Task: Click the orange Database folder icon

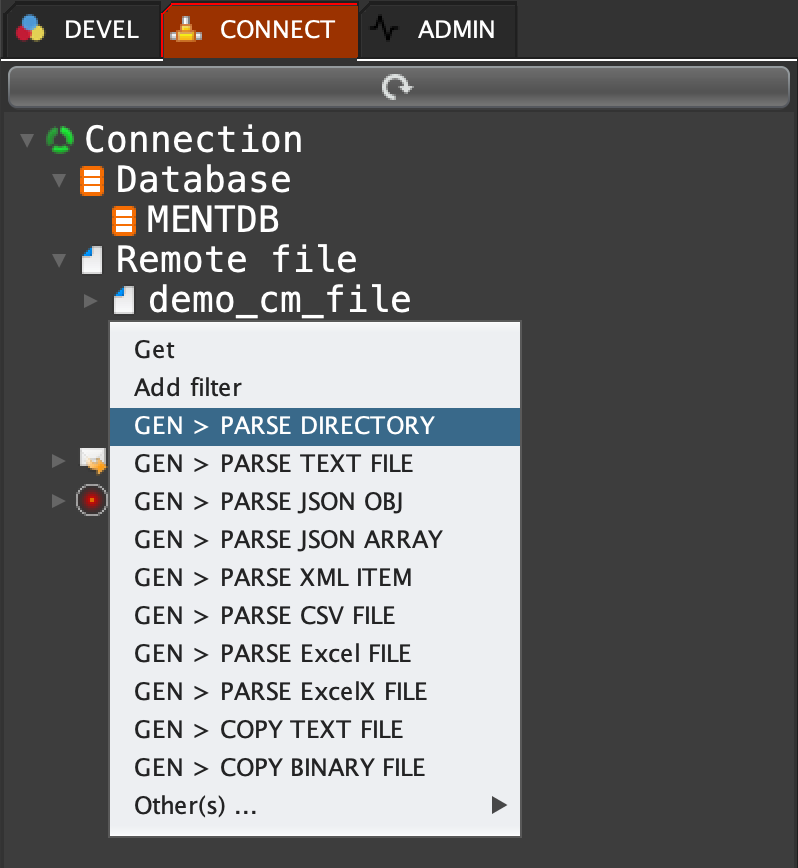Action: [x=91, y=180]
